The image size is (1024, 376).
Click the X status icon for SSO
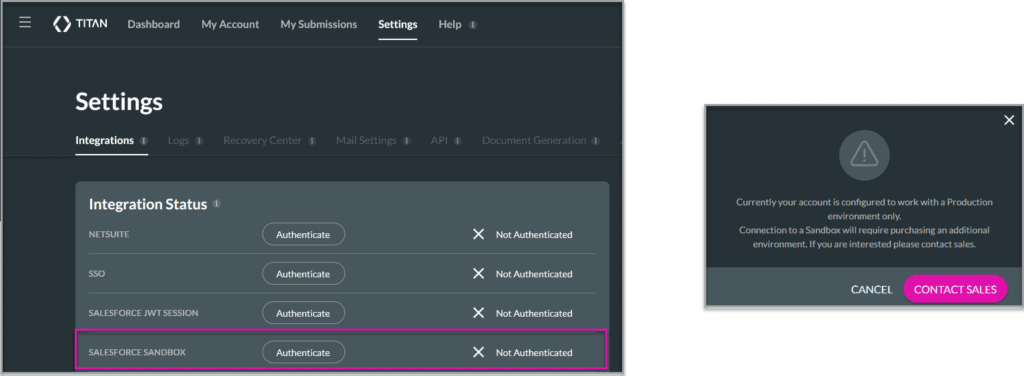[479, 274]
